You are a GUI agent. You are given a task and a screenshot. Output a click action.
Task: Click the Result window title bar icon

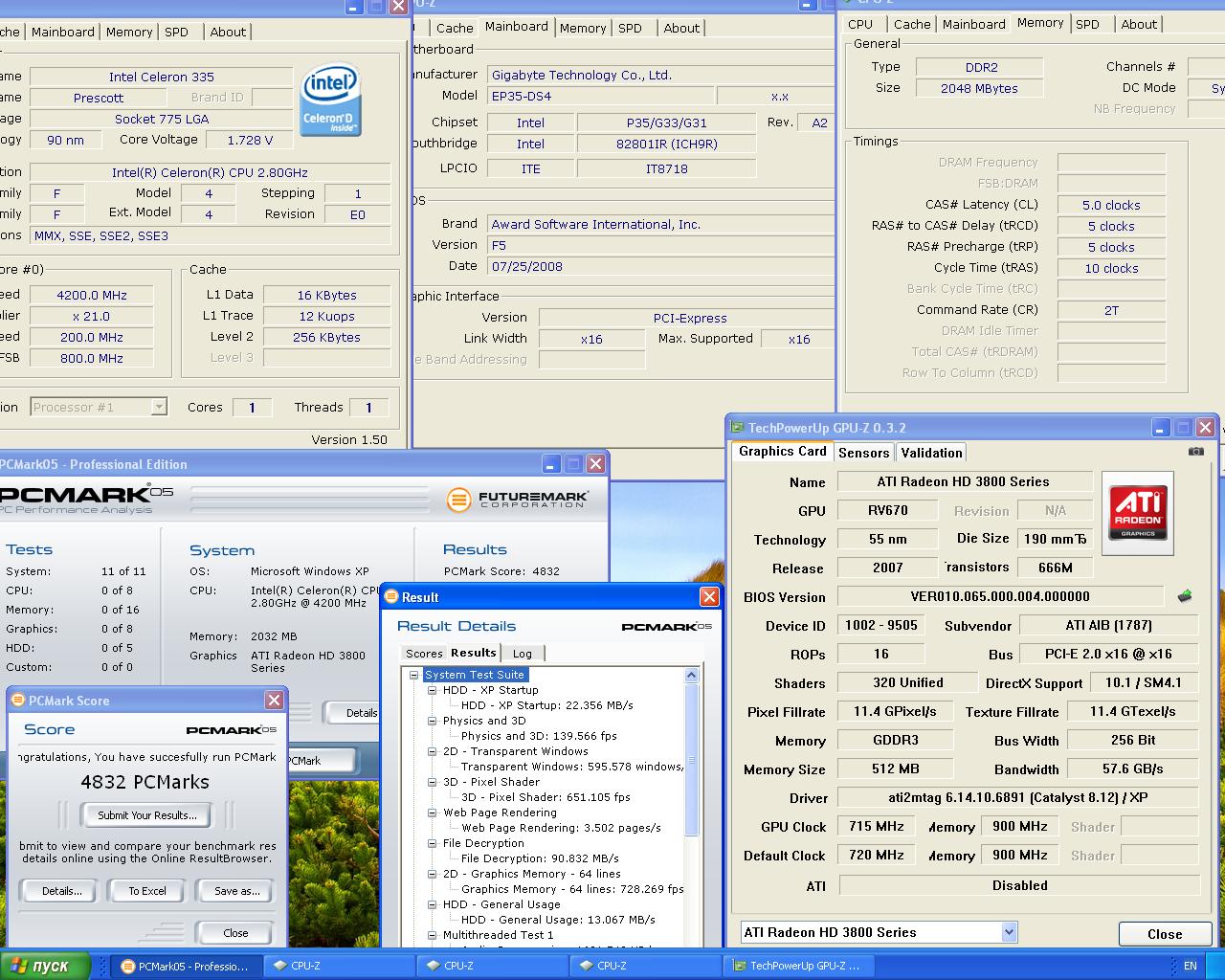tap(390, 597)
